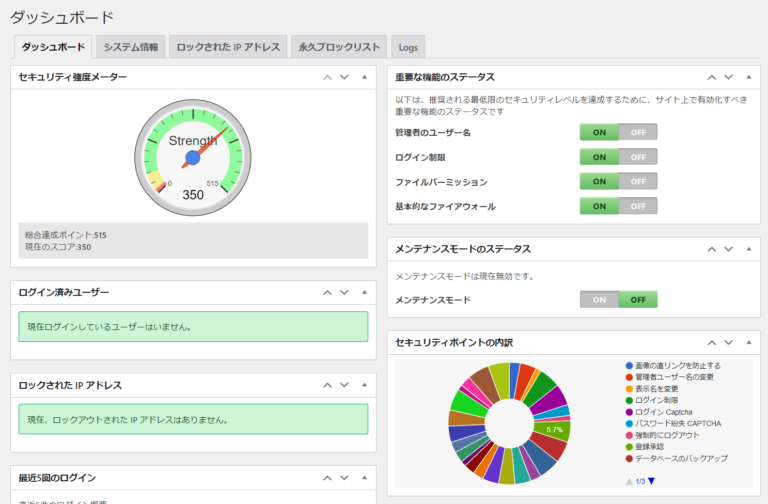Move 重要な機能のステータス panel down
The width and height of the screenshot is (768, 504).
[x=729, y=77]
